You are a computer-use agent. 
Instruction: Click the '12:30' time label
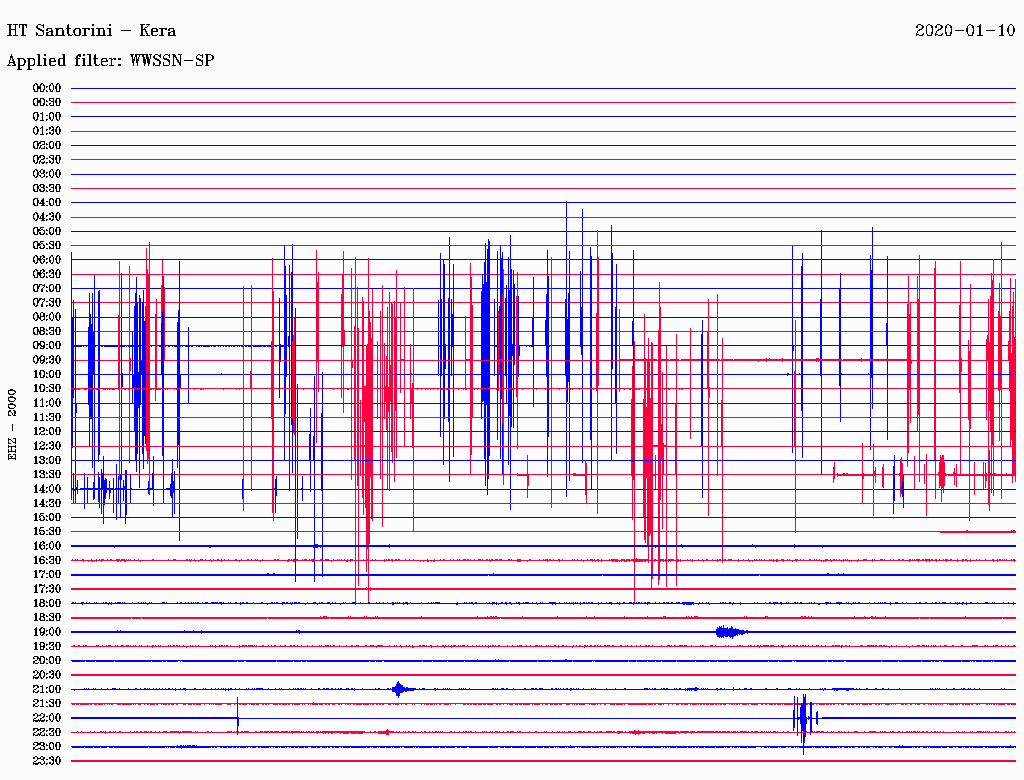tap(47, 446)
